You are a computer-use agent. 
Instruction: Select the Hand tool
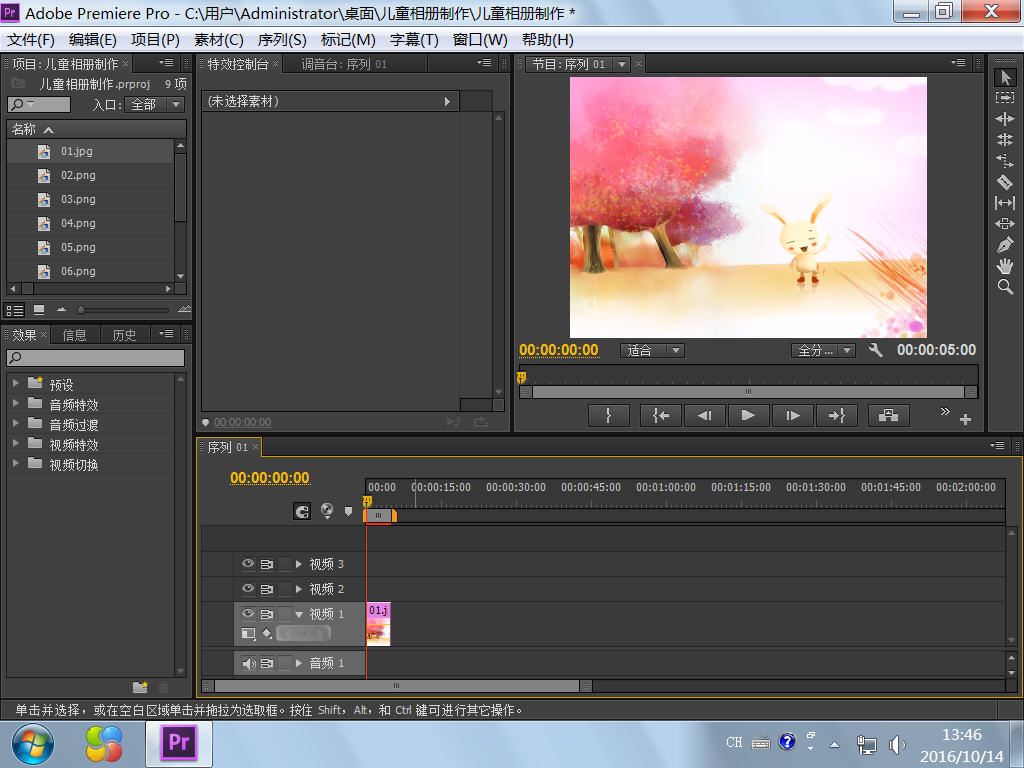click(x=1005, y=266)
